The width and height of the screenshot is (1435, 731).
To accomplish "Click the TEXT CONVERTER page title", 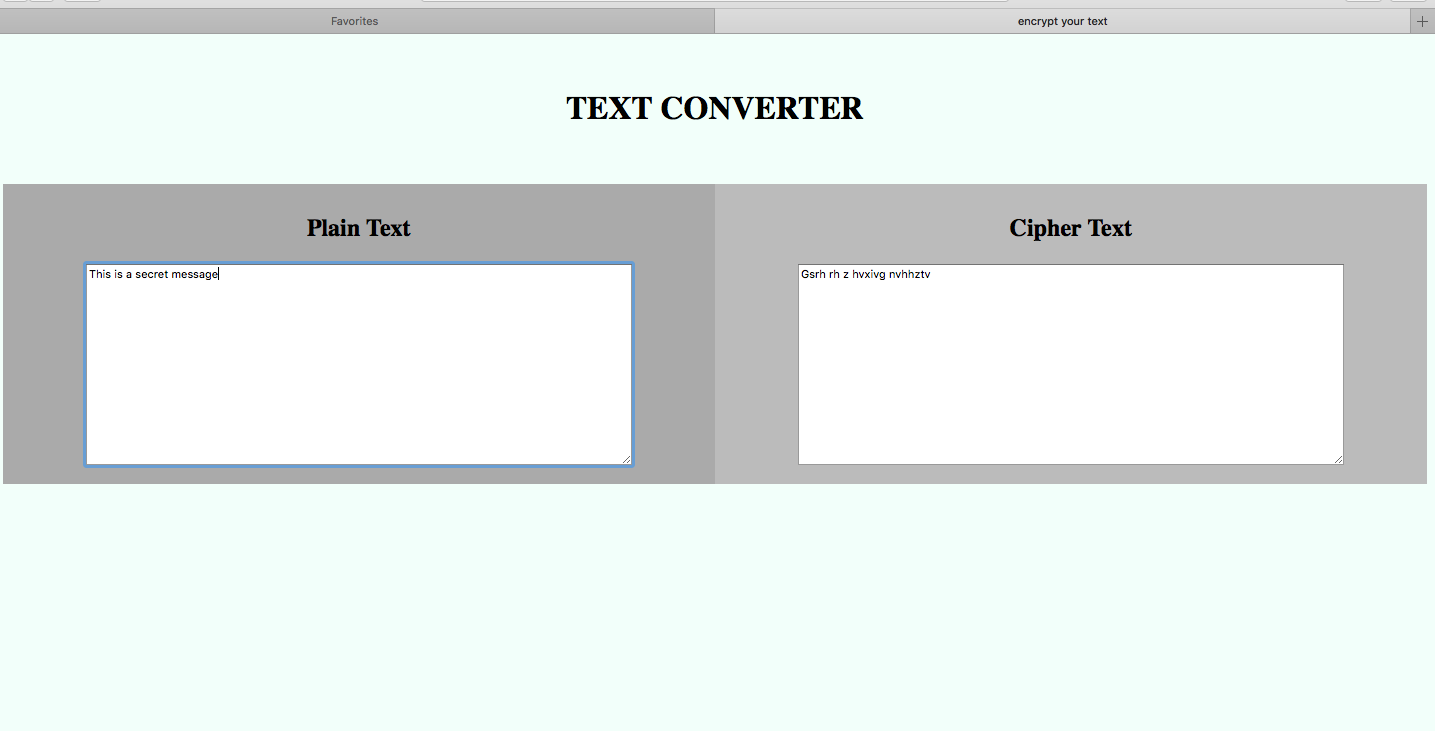I will coord(715,108).
